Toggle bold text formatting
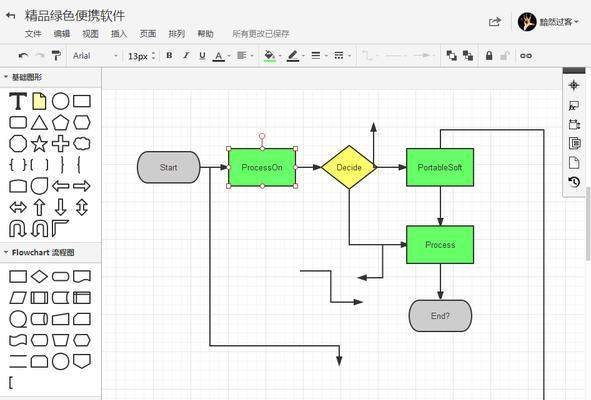The height and width of the screenshot is (400, 591). pyautogui.click(x=169, y=55)
